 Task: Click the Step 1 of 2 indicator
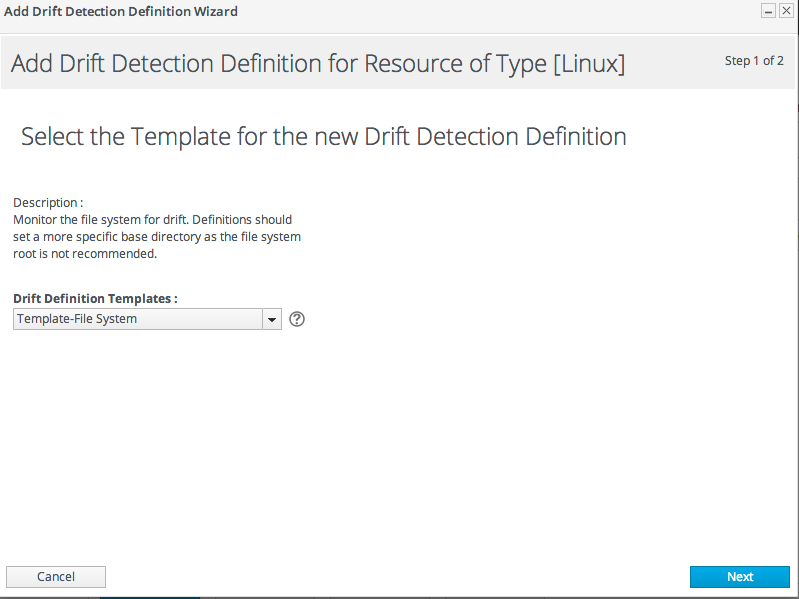click(x=753, y=61)
